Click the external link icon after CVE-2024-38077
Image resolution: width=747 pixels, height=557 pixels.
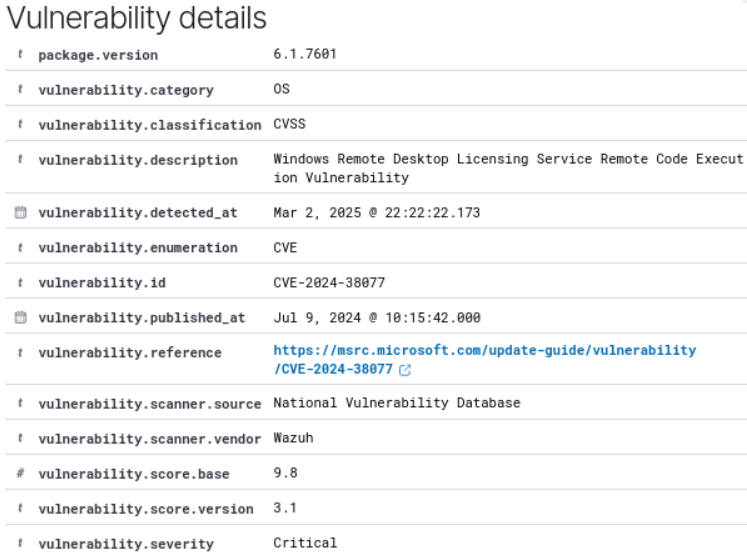tap(405, 370)
